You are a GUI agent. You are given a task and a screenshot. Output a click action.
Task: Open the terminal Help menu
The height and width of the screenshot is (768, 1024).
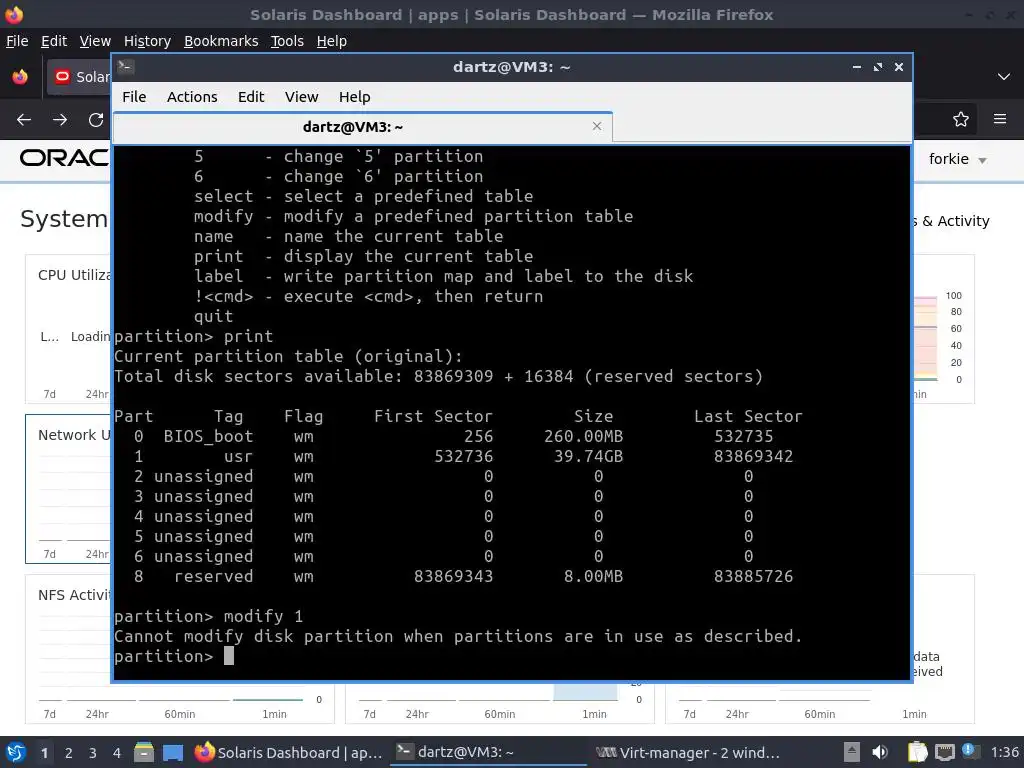(355, 97)
